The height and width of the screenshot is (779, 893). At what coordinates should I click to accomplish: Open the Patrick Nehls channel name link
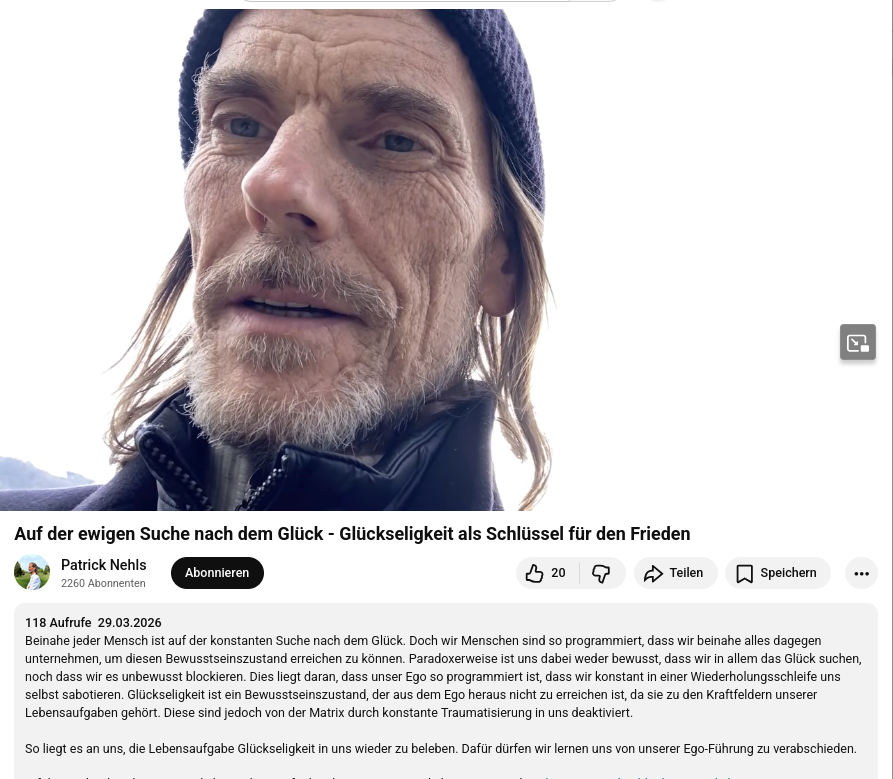tap(104, 565)
